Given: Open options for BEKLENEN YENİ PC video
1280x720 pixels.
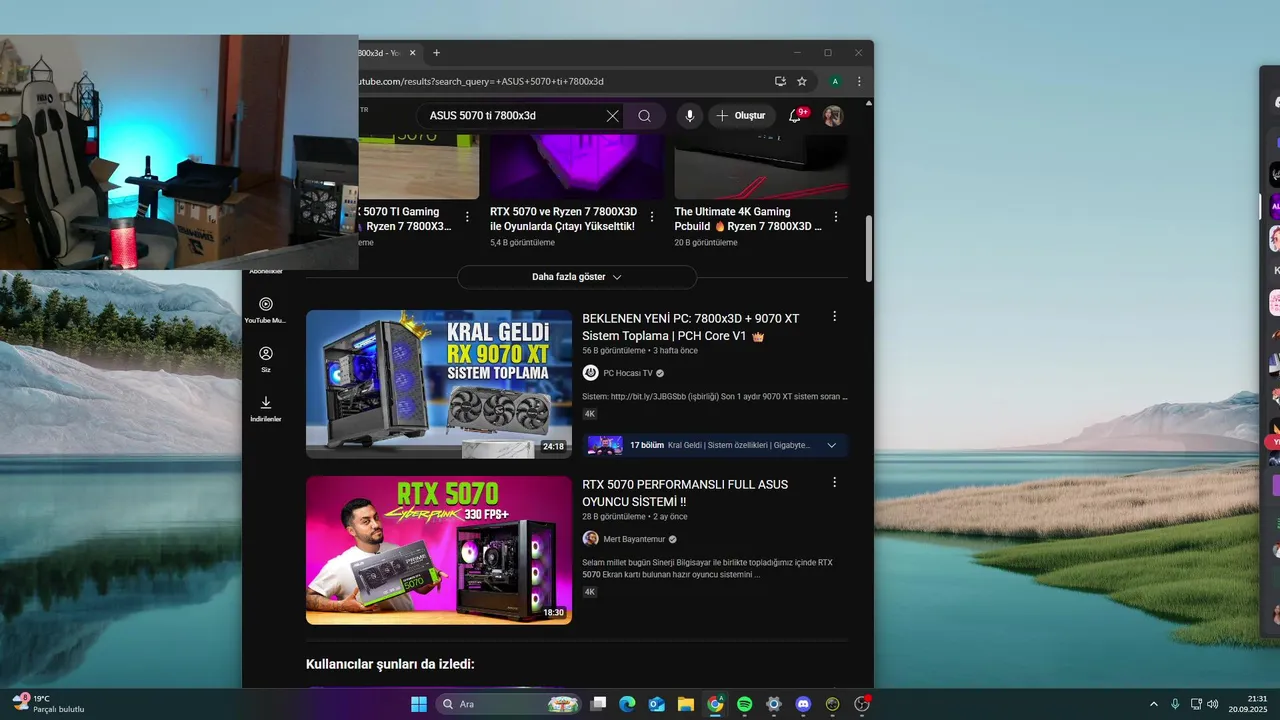Looking at the screenshot, I should coord(835,316).
